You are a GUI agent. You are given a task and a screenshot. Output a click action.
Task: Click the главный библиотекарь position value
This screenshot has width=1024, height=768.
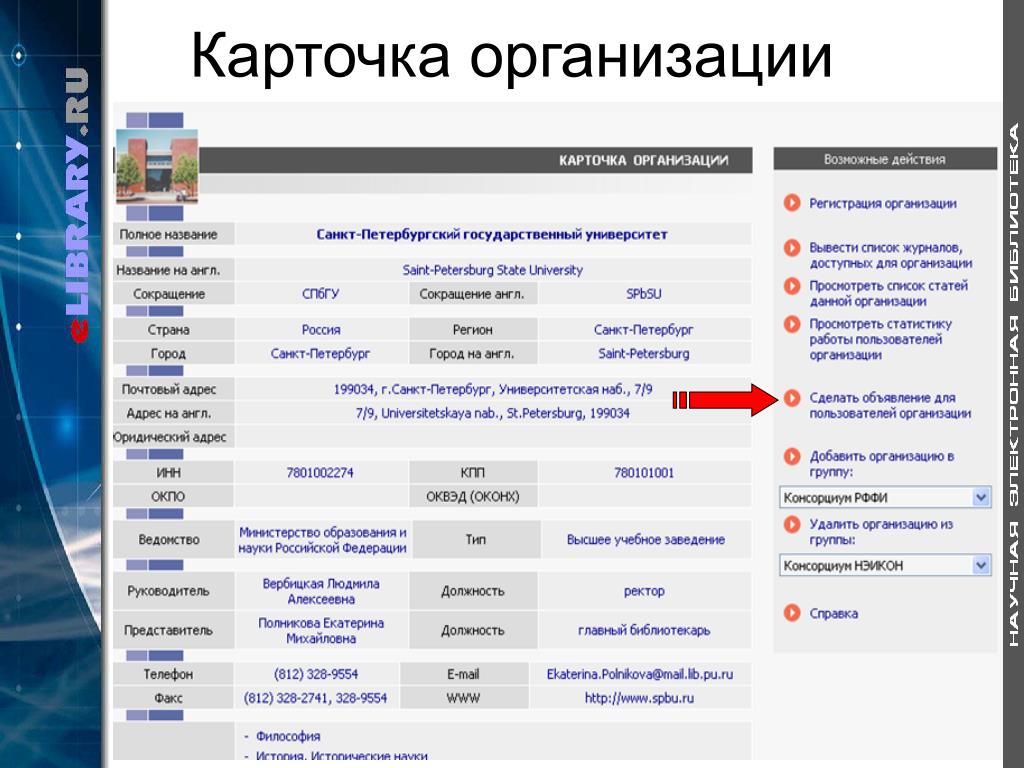(643, 630)
